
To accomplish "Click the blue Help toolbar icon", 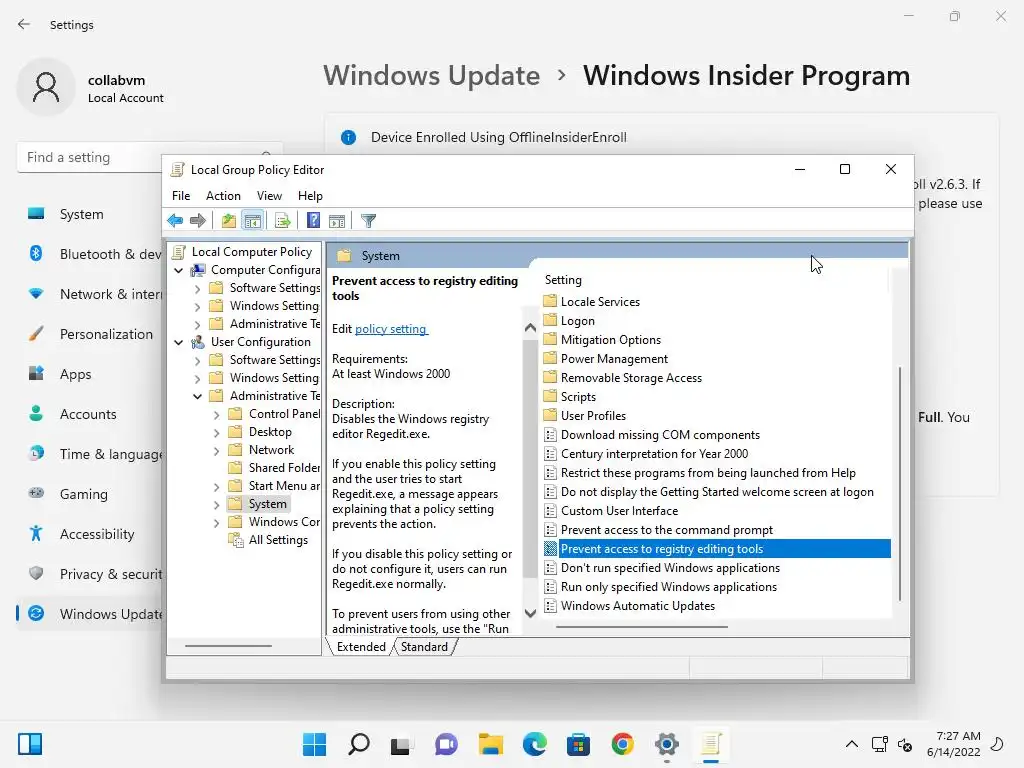I will pos(313,221).
